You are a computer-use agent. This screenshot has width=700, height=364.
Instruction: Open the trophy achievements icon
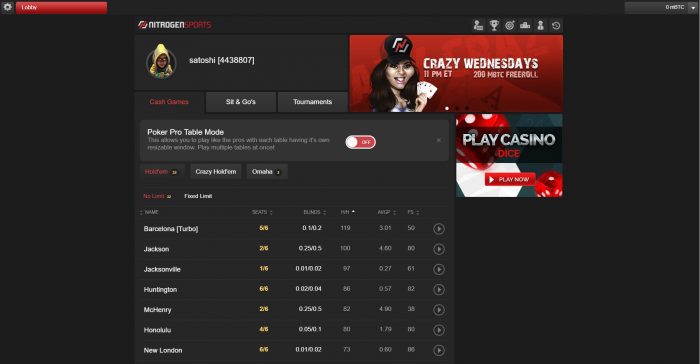494,25
